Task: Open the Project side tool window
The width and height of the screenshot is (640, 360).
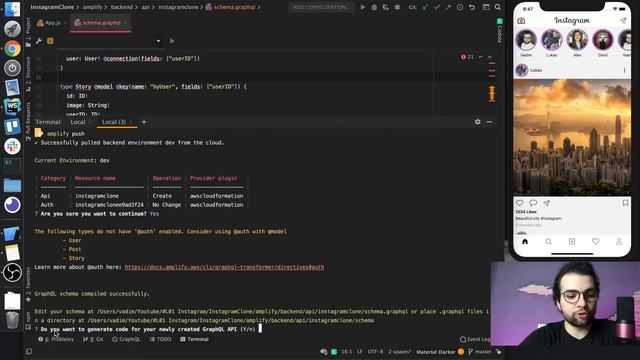Action: click(28, 32)
